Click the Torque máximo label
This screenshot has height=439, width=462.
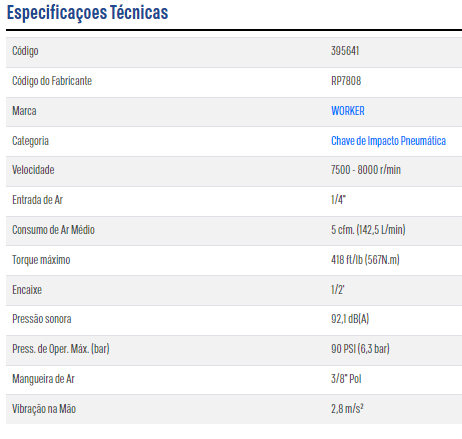click(x=41, y=260)
